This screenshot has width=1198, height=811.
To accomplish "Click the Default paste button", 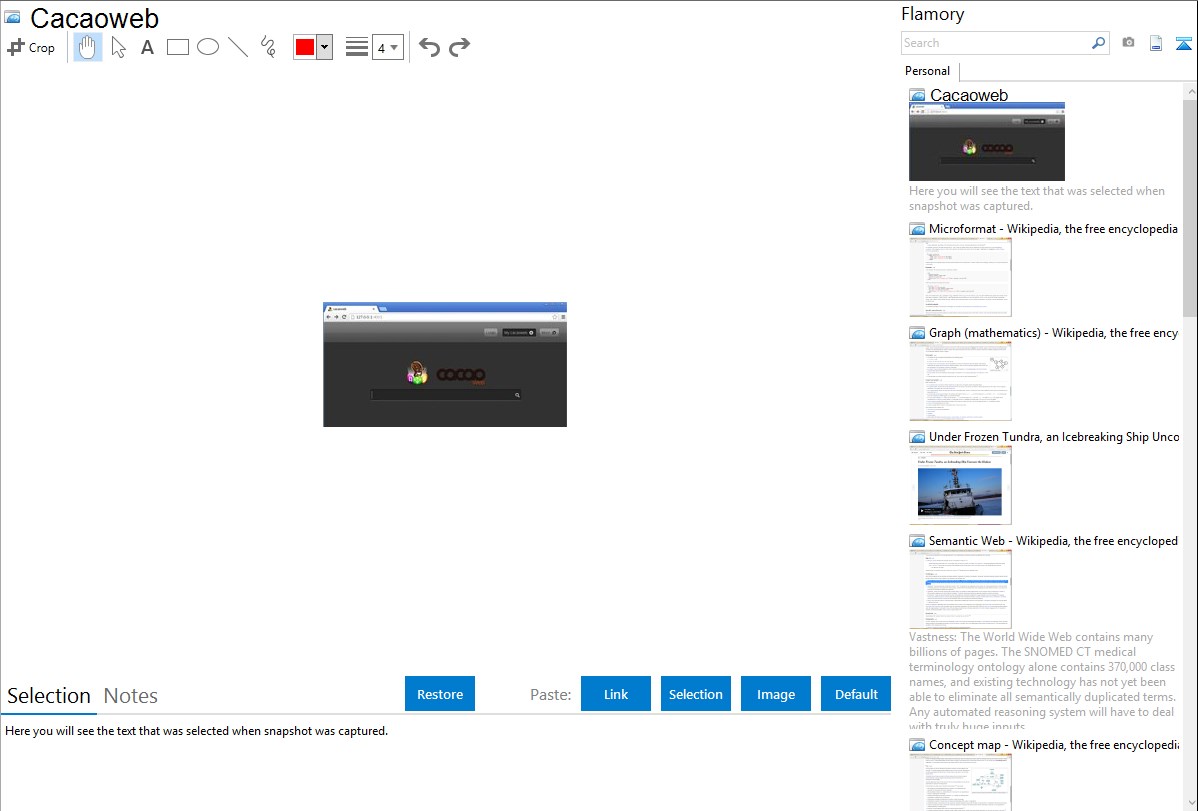I will tap(856, 694).
